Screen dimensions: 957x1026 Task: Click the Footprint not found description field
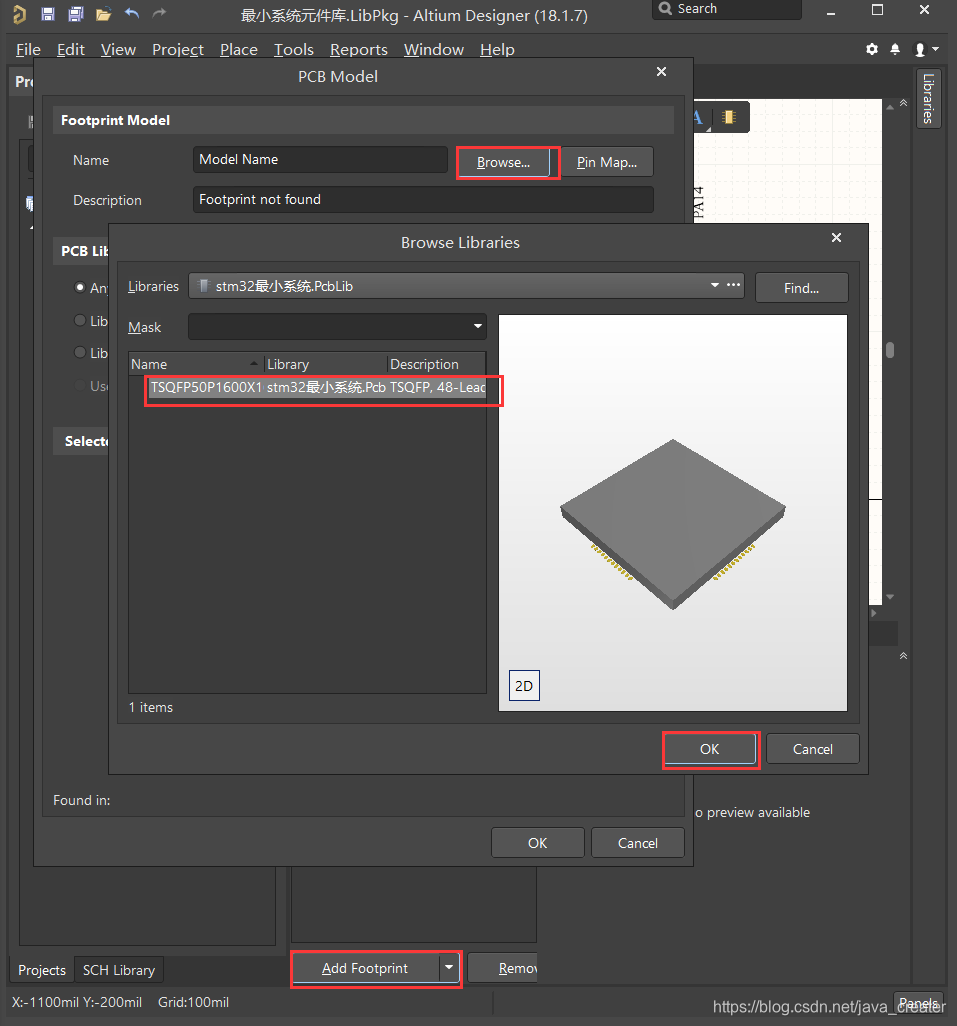423,200
